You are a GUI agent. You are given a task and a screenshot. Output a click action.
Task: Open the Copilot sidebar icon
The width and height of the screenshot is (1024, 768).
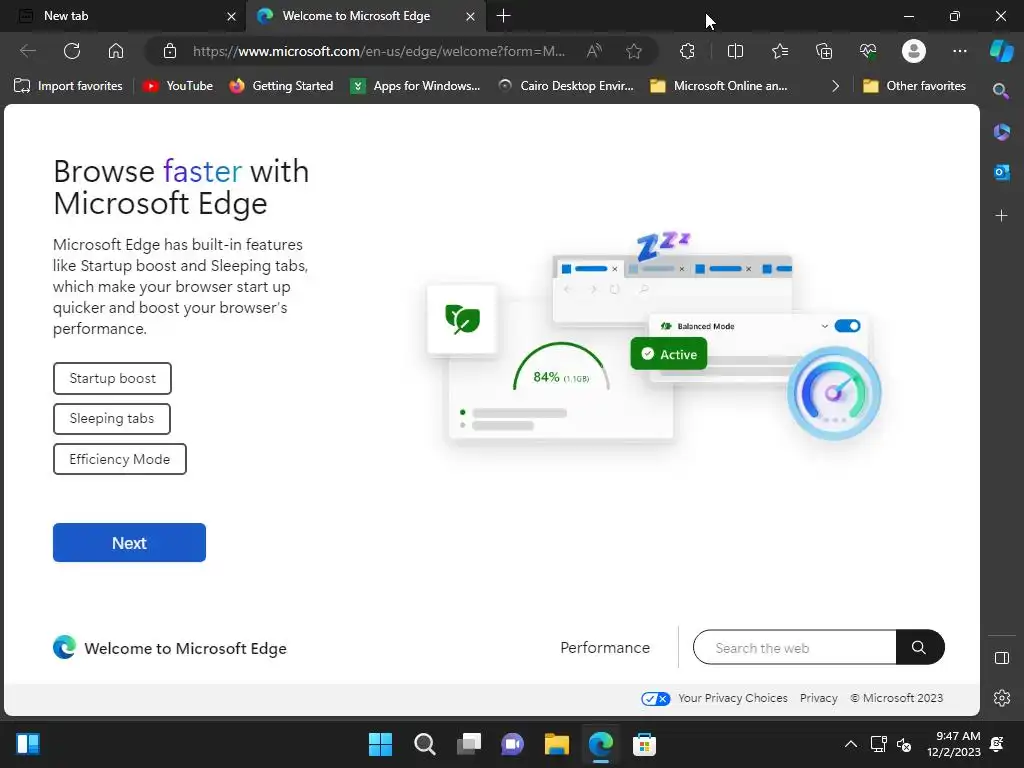coord(1002,51)
